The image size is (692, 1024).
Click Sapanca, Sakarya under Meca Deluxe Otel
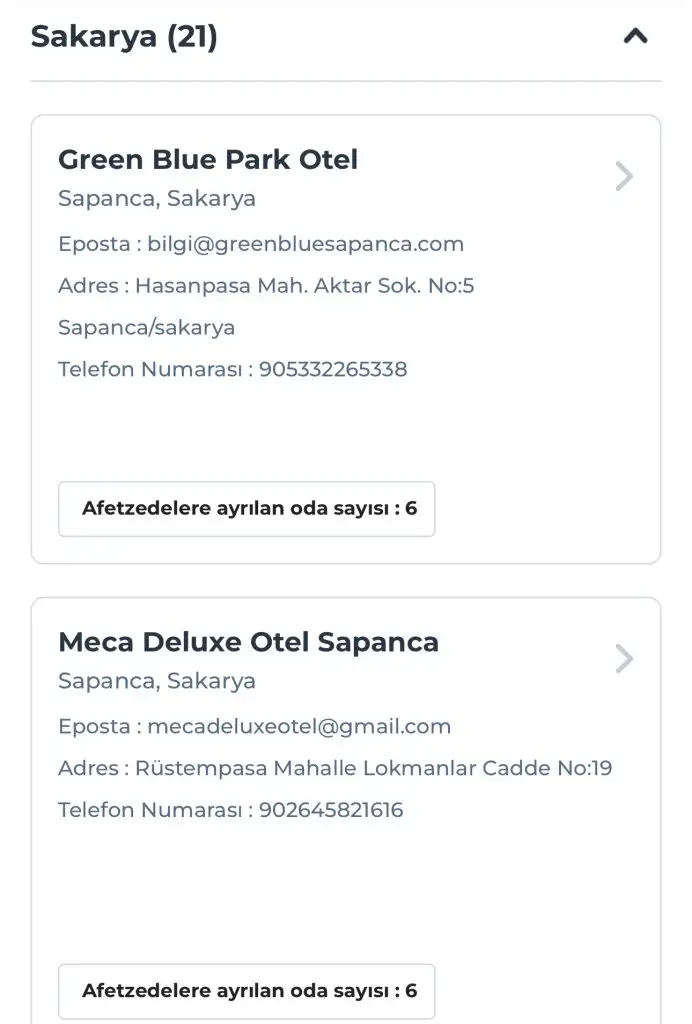tap(157, 681)
